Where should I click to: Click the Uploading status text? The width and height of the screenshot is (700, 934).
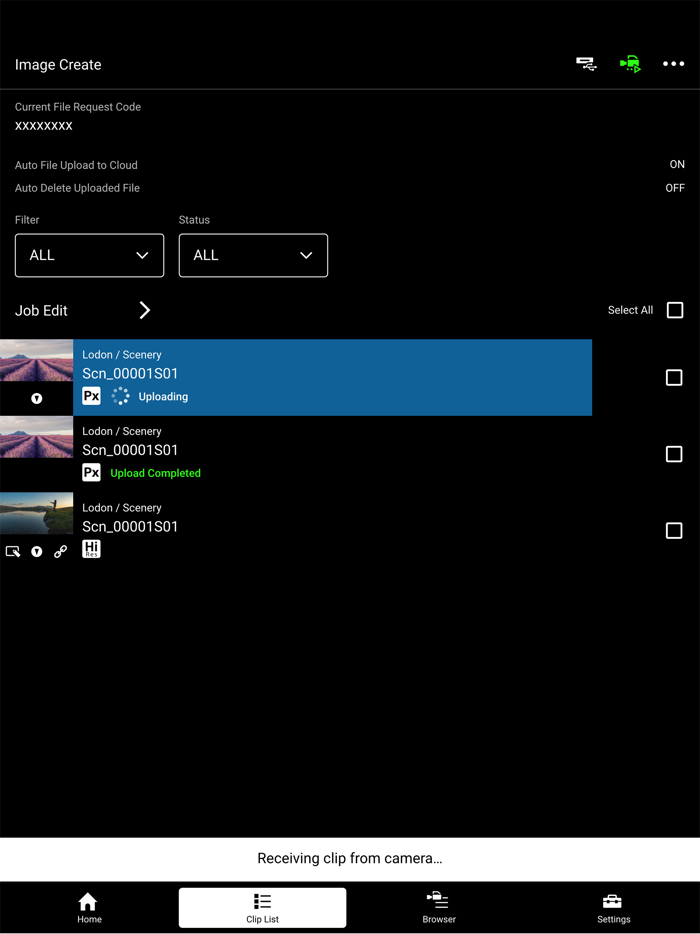click(x=163, y=397)
